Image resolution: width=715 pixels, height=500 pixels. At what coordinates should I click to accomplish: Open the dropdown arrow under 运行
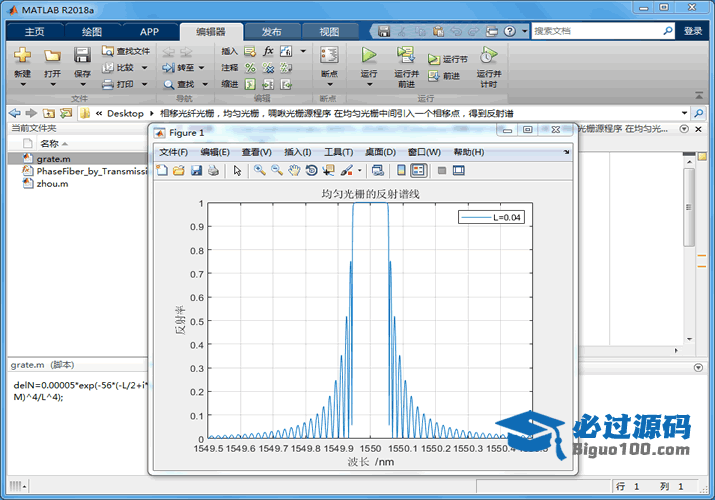(369, 84)
